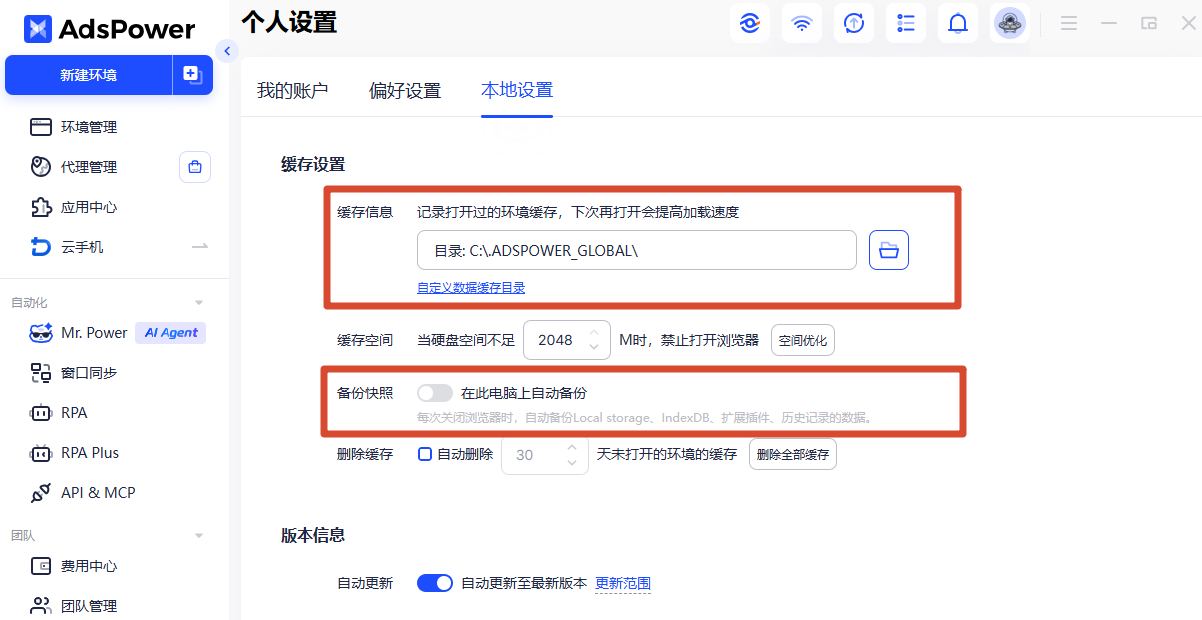The width and height of the screenshot is (1202, 620).
Task: Open the proxy shop bag icon
Action: point(195,167)
